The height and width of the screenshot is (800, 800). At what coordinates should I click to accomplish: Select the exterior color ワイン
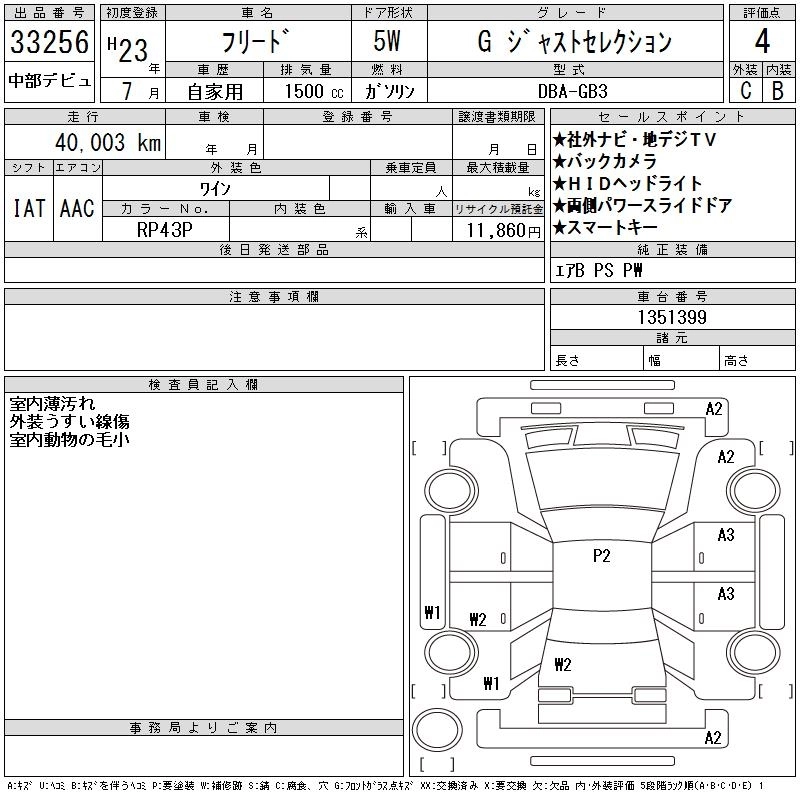pos(215,189)
